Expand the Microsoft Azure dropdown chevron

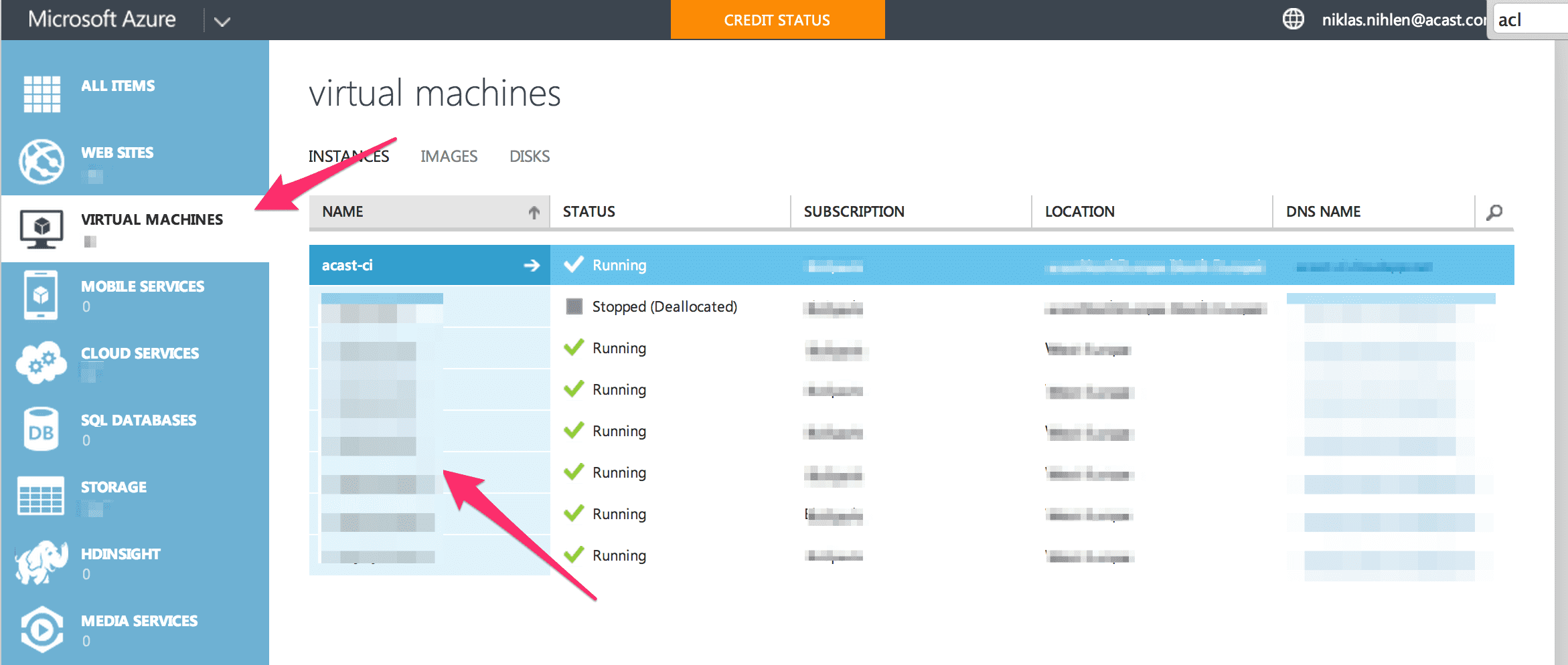tap(222, 21)
